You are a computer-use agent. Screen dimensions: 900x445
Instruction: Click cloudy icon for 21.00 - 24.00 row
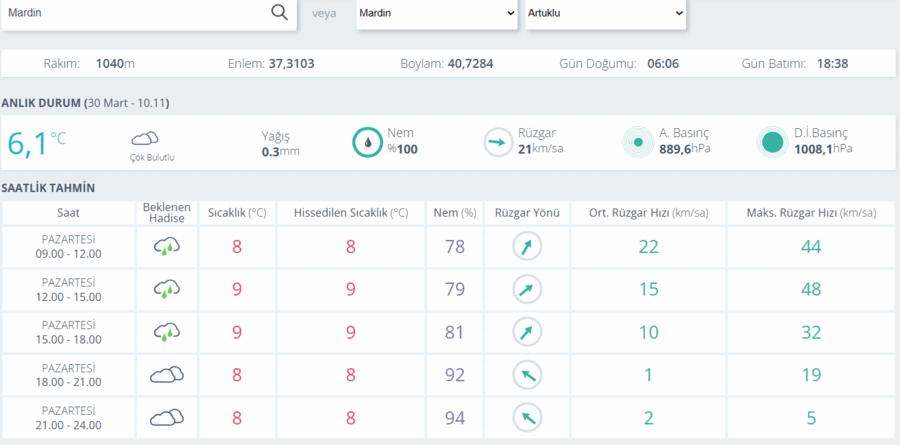167,417
